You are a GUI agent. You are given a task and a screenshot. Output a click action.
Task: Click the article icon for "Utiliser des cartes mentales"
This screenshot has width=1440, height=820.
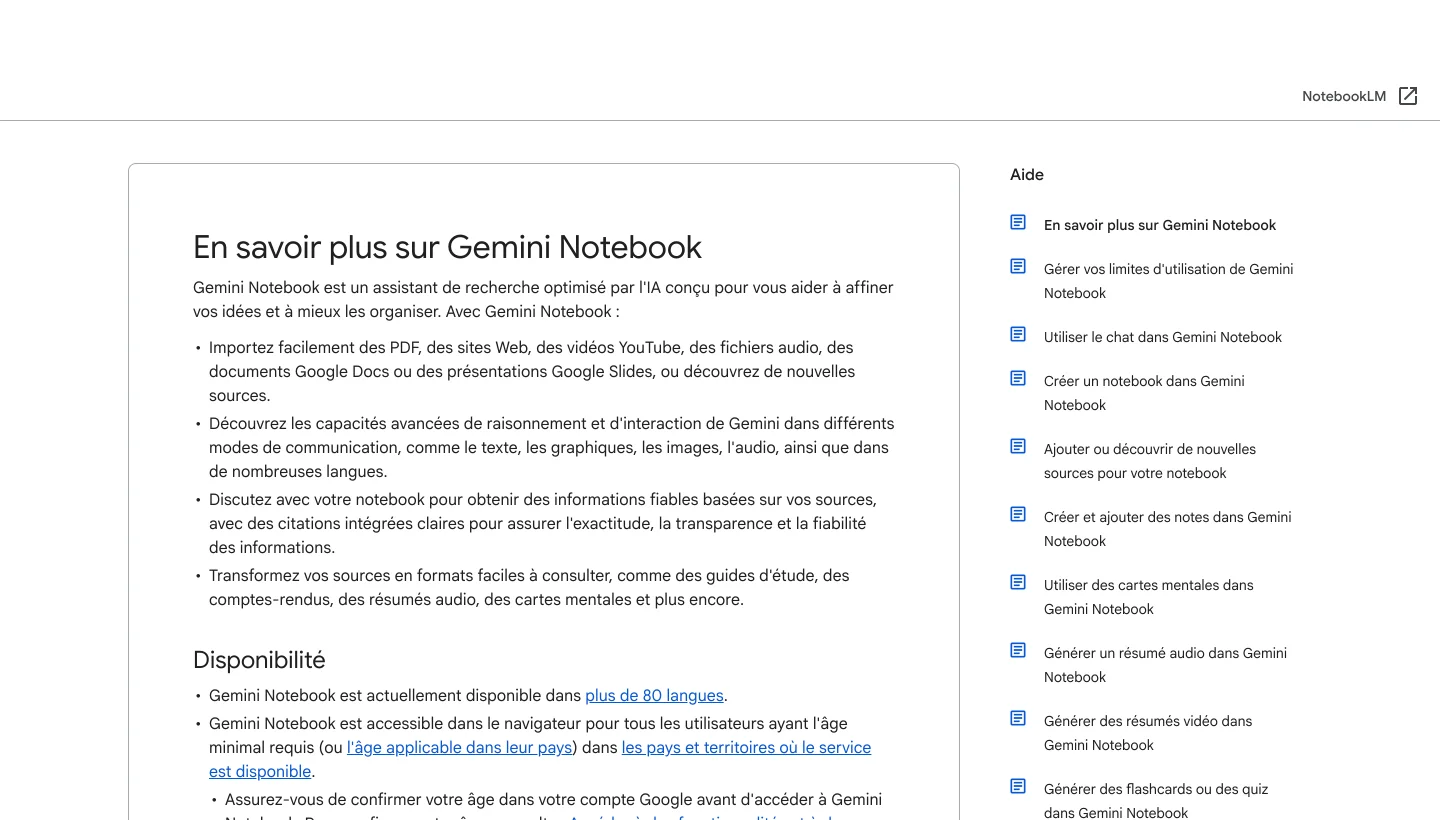[x=1018, y=582]
